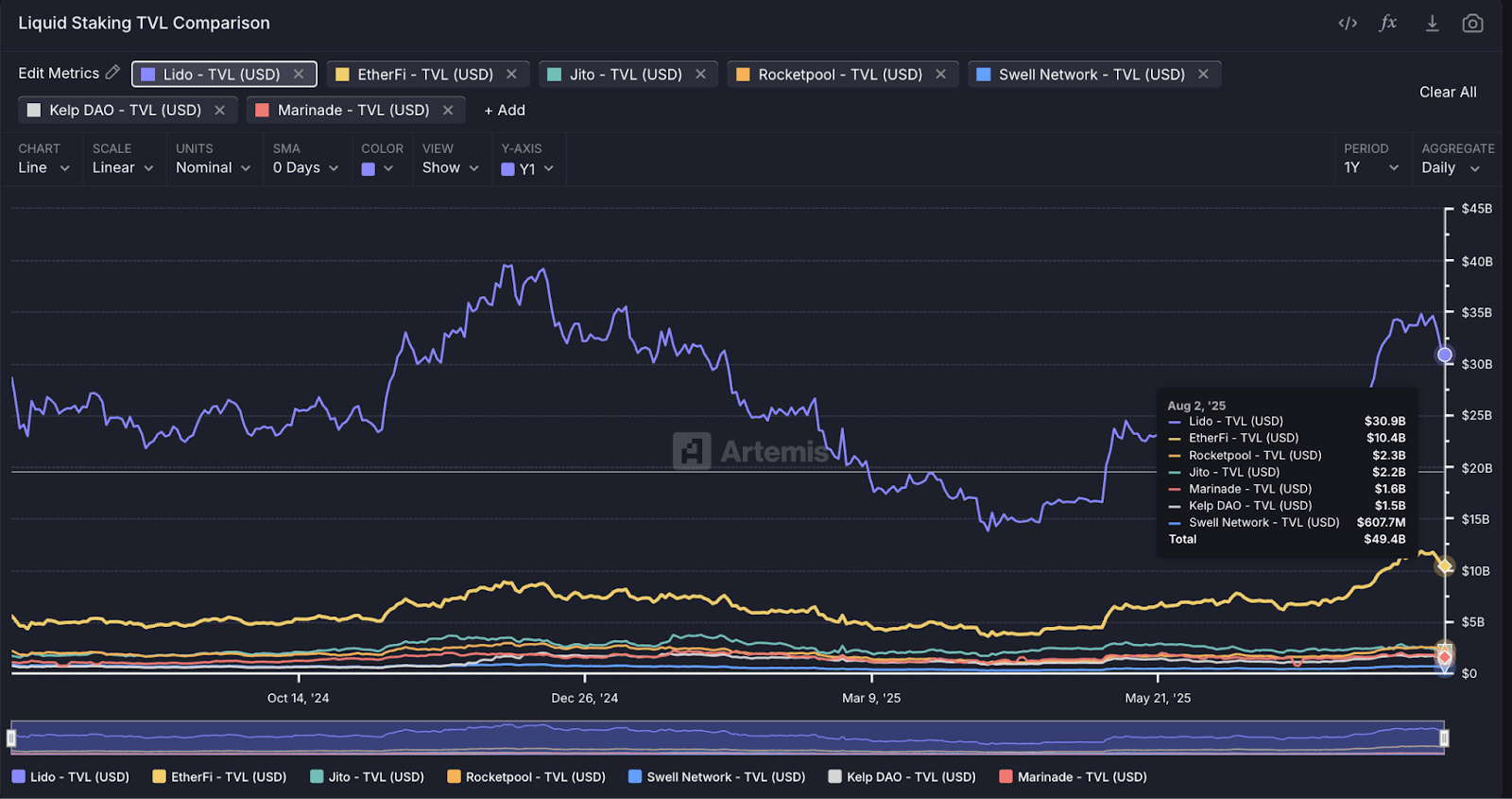Click the Lido data point marker on chart
1512x799 pixels.
(x=1445, y=355)
